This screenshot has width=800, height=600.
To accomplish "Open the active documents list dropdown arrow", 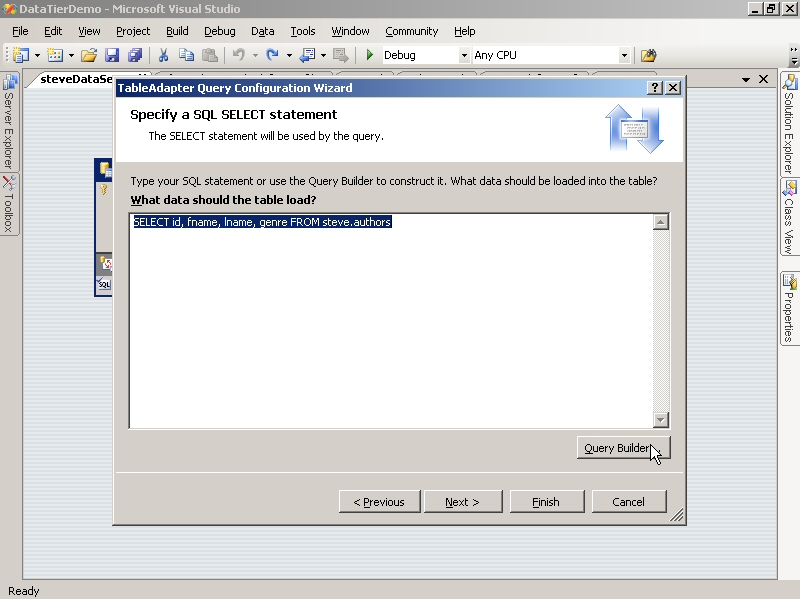I will click(x=746, y=80).
